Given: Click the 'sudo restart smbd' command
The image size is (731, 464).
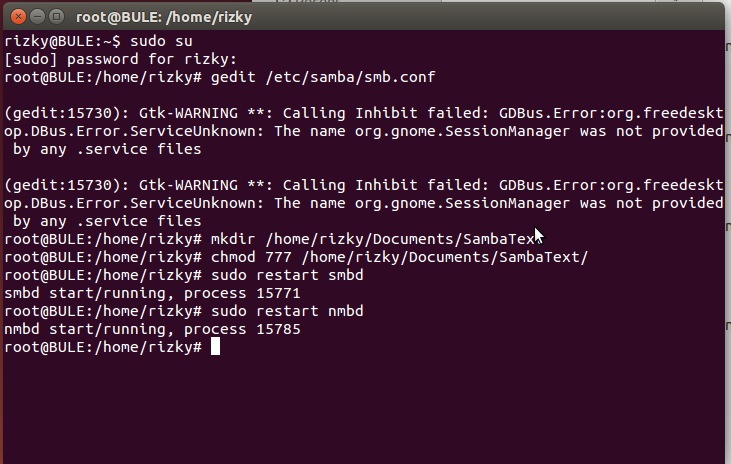Looking at the screenshot, I should 287,275.
